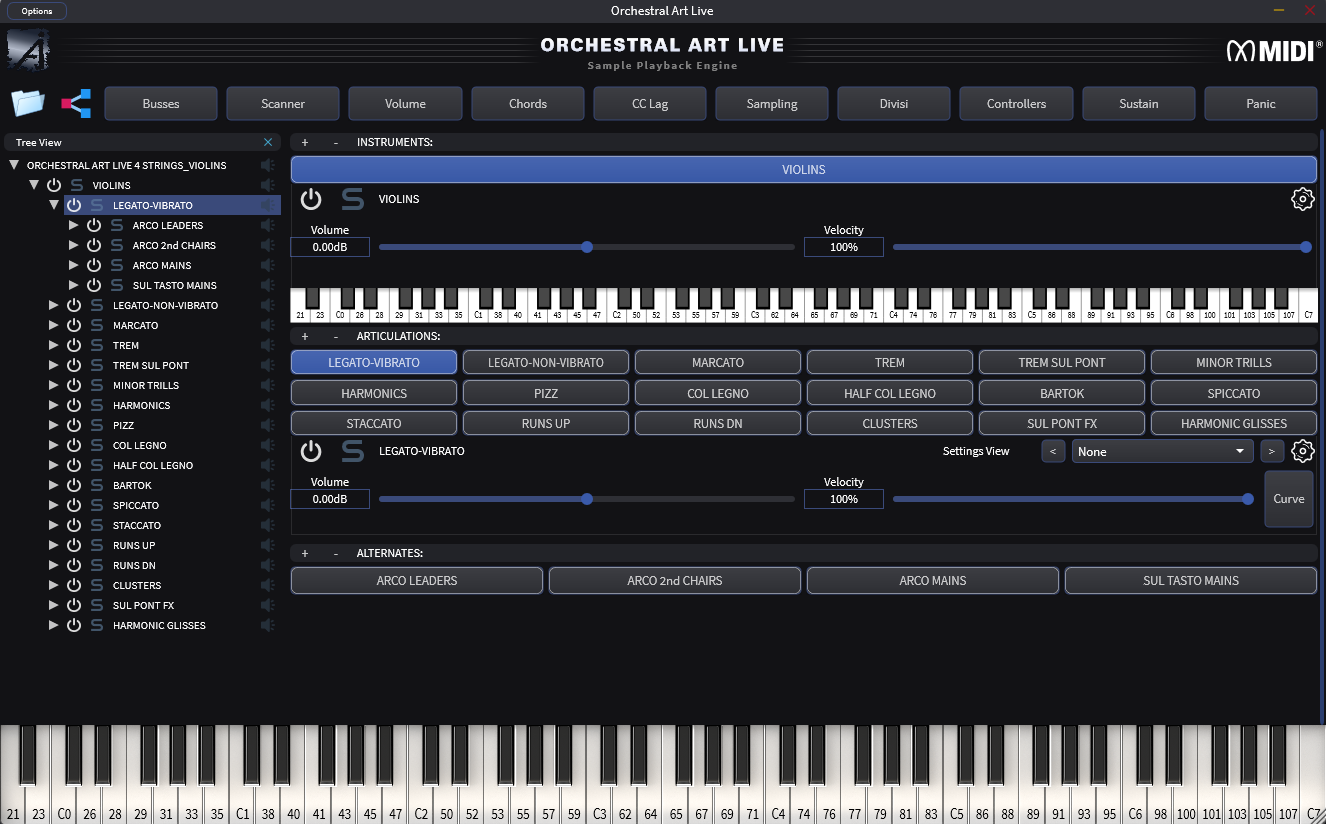This screenshot has height=824, width=1326.
Task: Solo VIOLINS in the tree view
Action: (77, 185)
